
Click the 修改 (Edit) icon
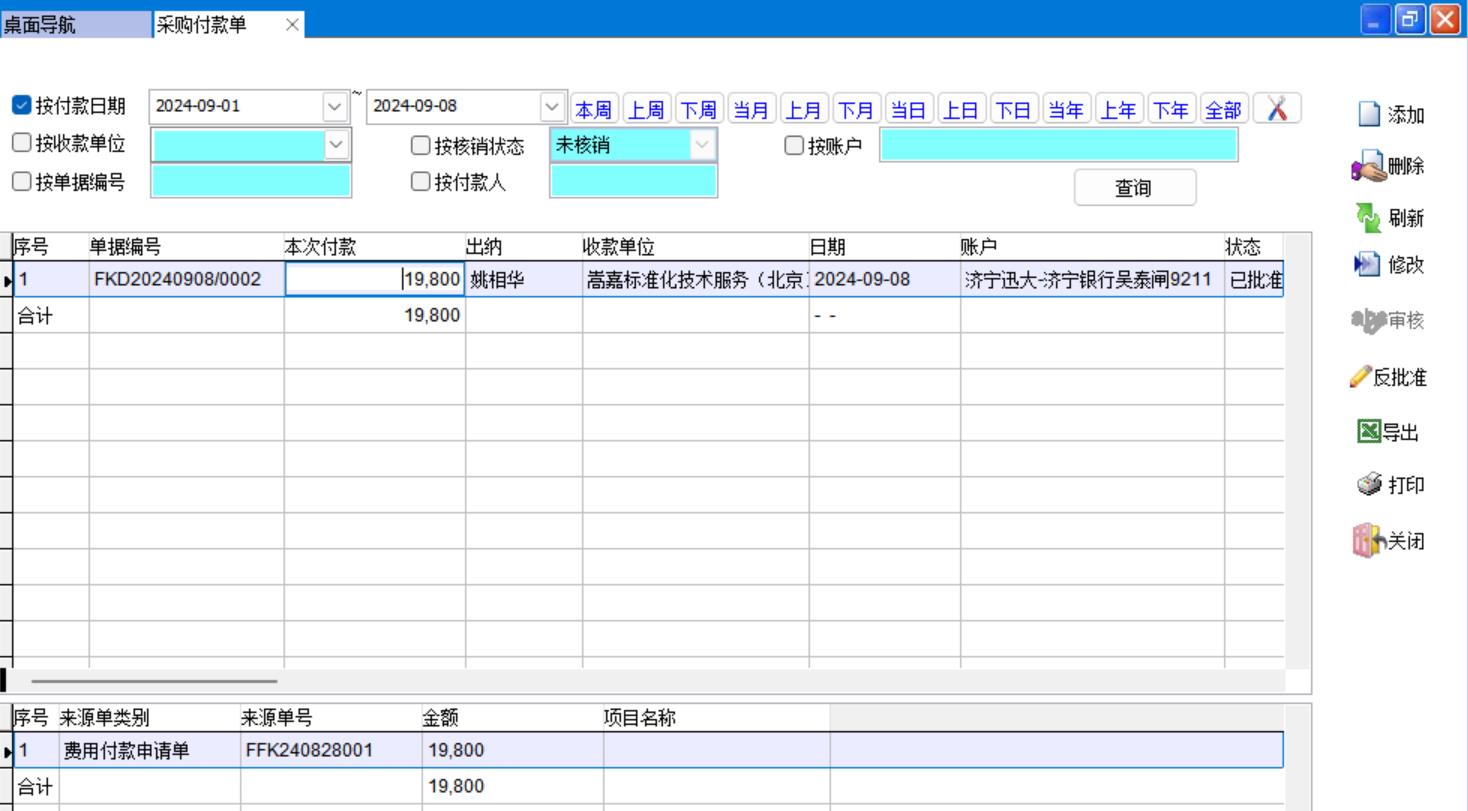(1366, 265)
